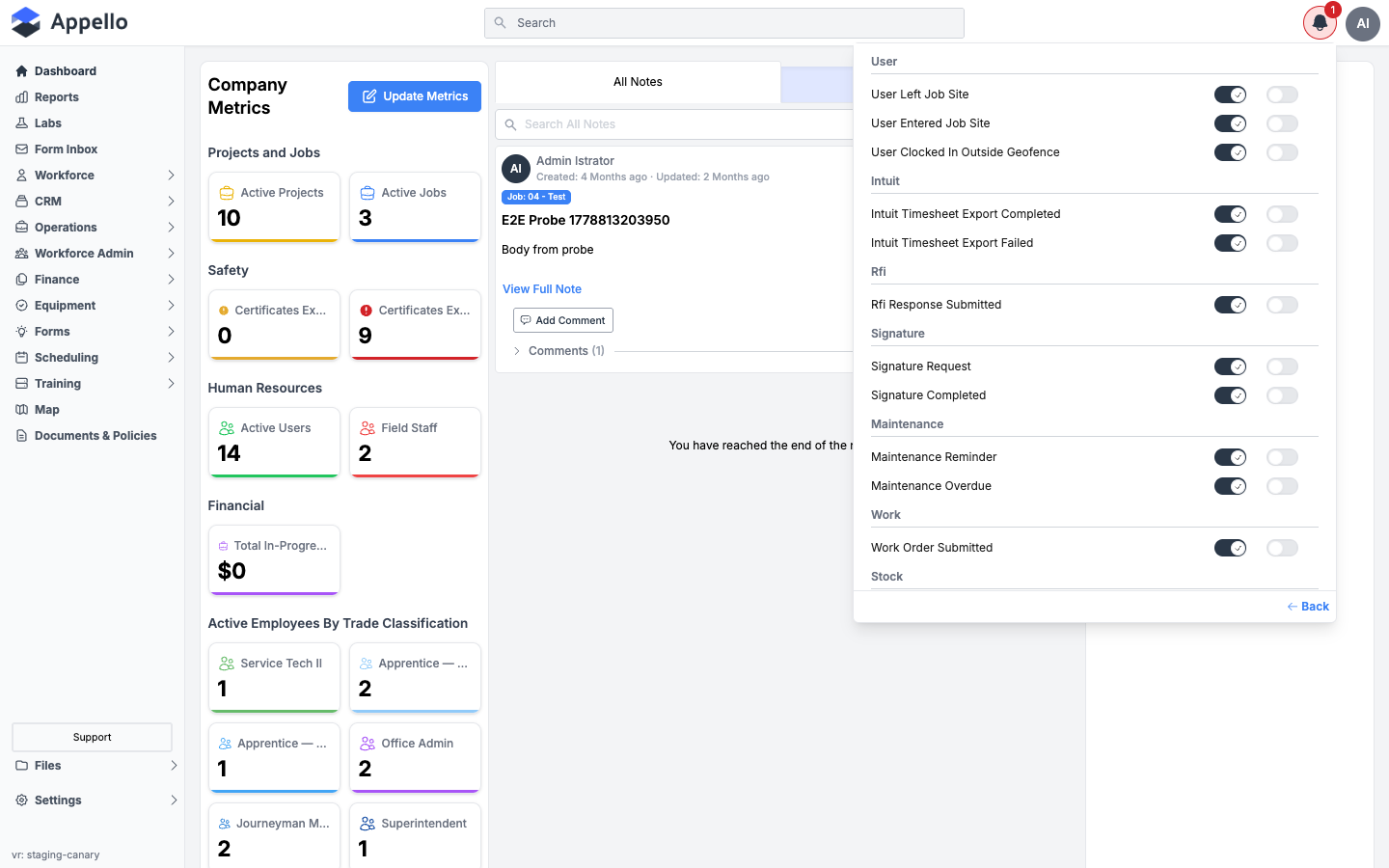Click the Field Staff people icon
This screenshot has height=868, width=1389.
click(x=368, y=428)
